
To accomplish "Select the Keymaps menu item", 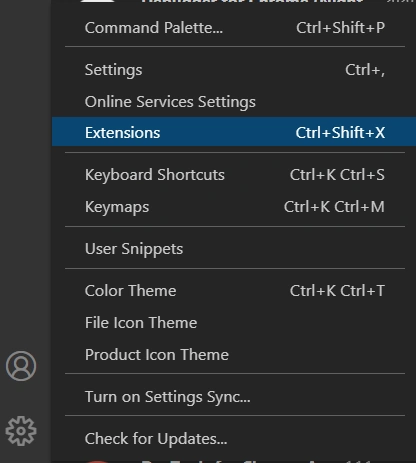I will point(235,207).
